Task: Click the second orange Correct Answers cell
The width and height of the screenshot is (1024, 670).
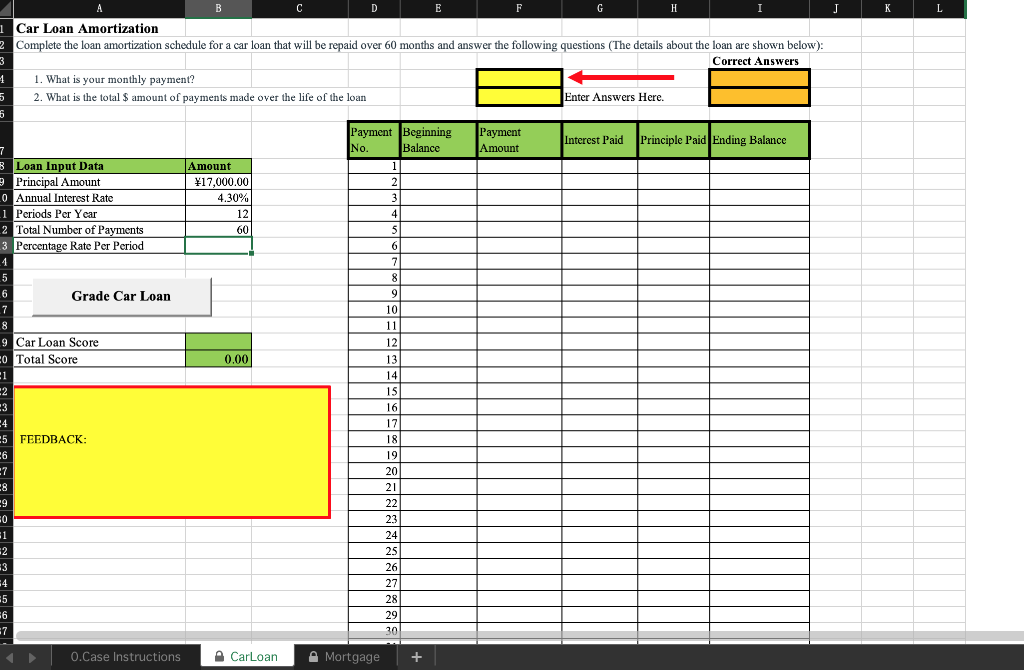Action: click(760, 97)
